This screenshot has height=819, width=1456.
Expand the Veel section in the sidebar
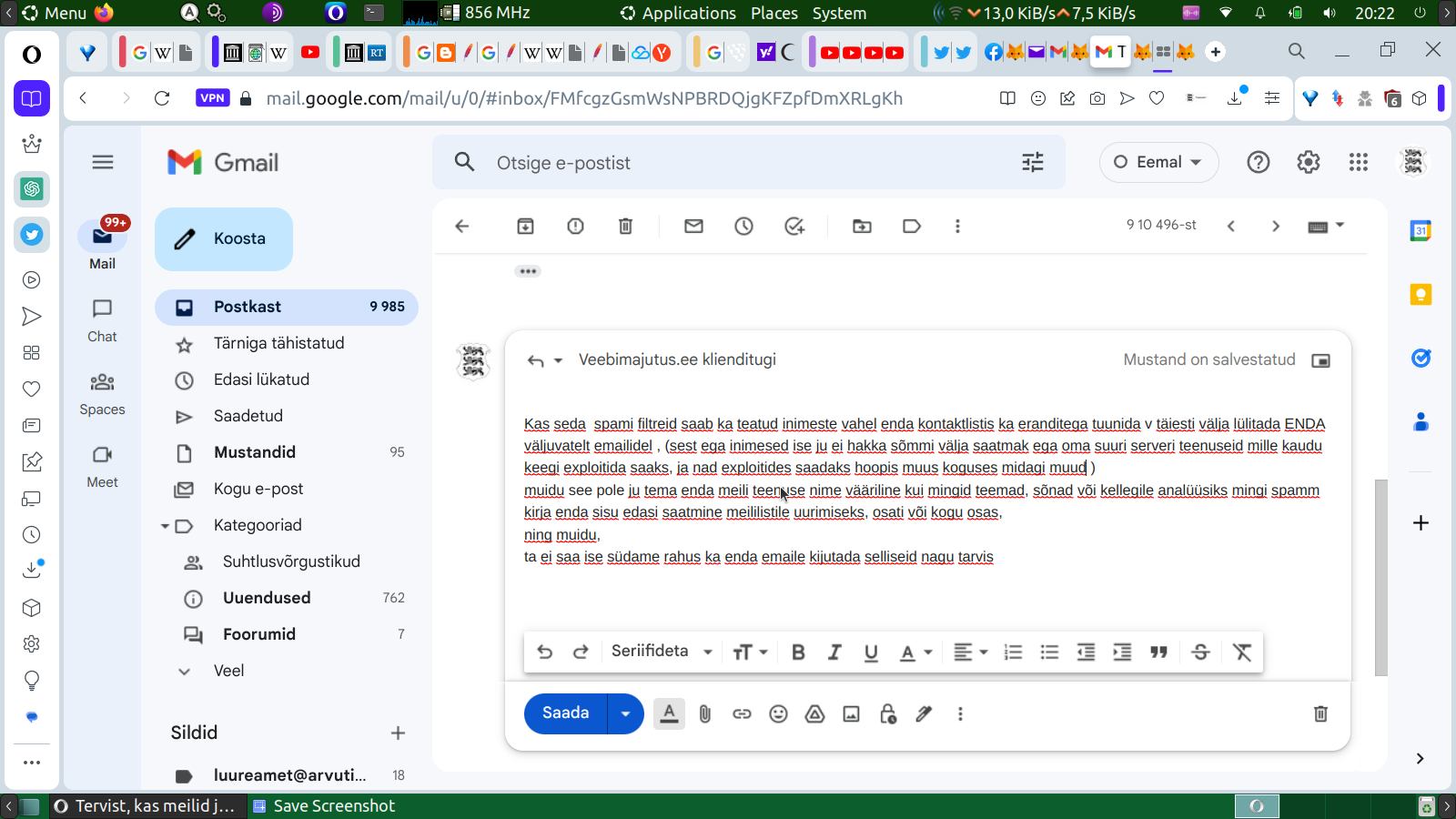click(x=228, y=671)
